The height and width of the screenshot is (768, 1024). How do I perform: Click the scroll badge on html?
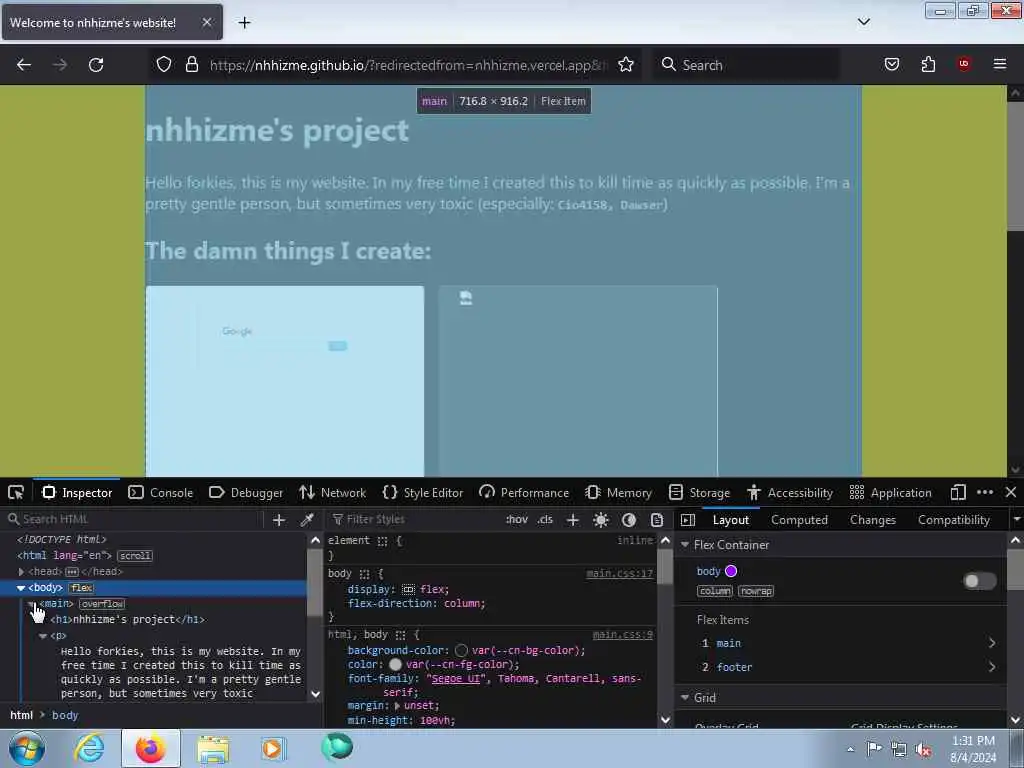point(135,556)
